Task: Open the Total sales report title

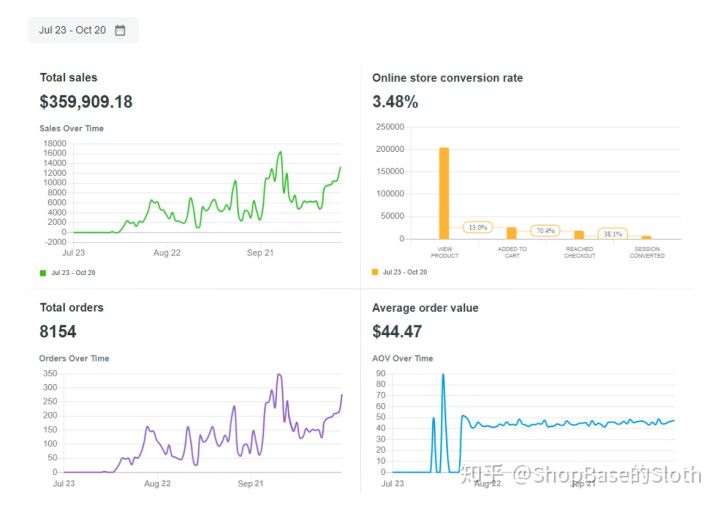Action: click(68, 78)
